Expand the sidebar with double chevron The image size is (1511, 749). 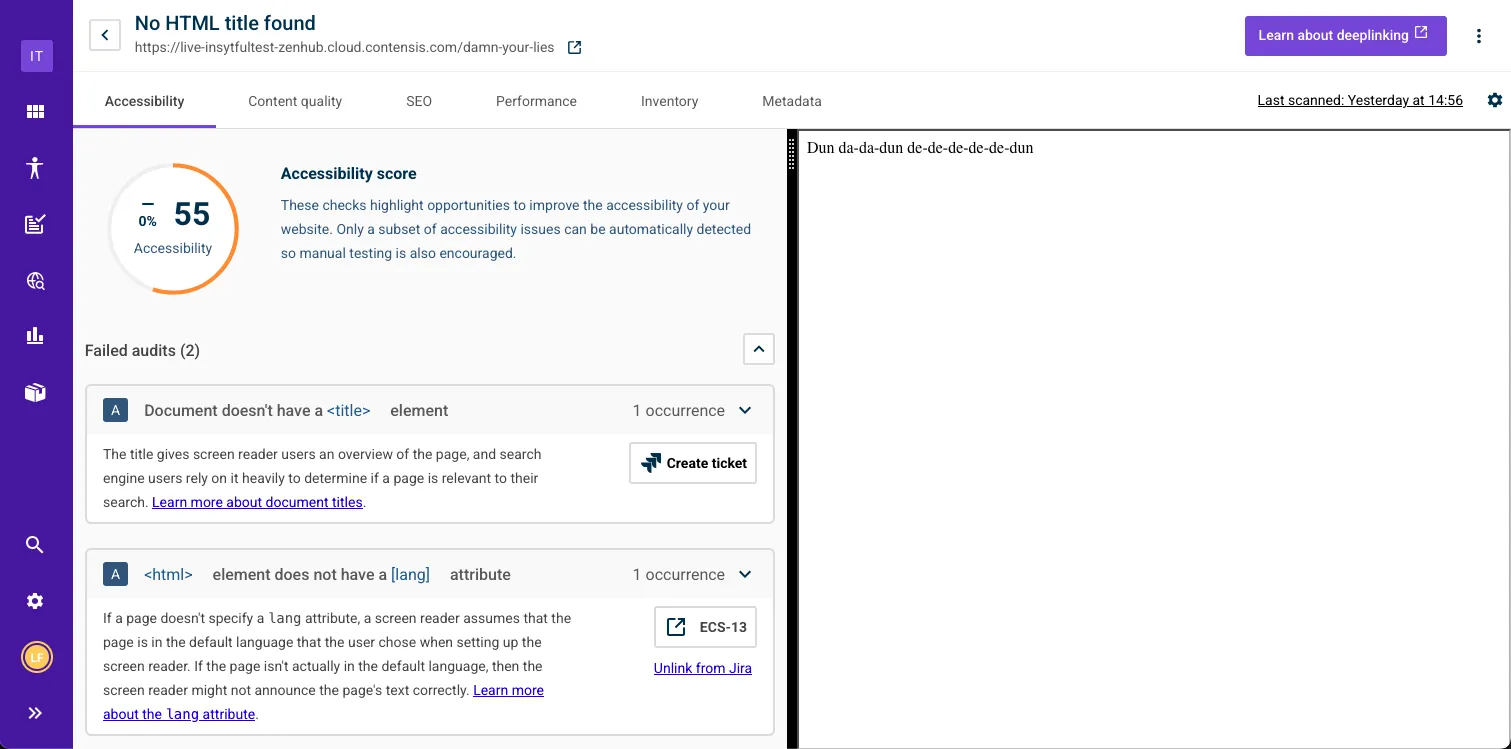click(35, 713)
